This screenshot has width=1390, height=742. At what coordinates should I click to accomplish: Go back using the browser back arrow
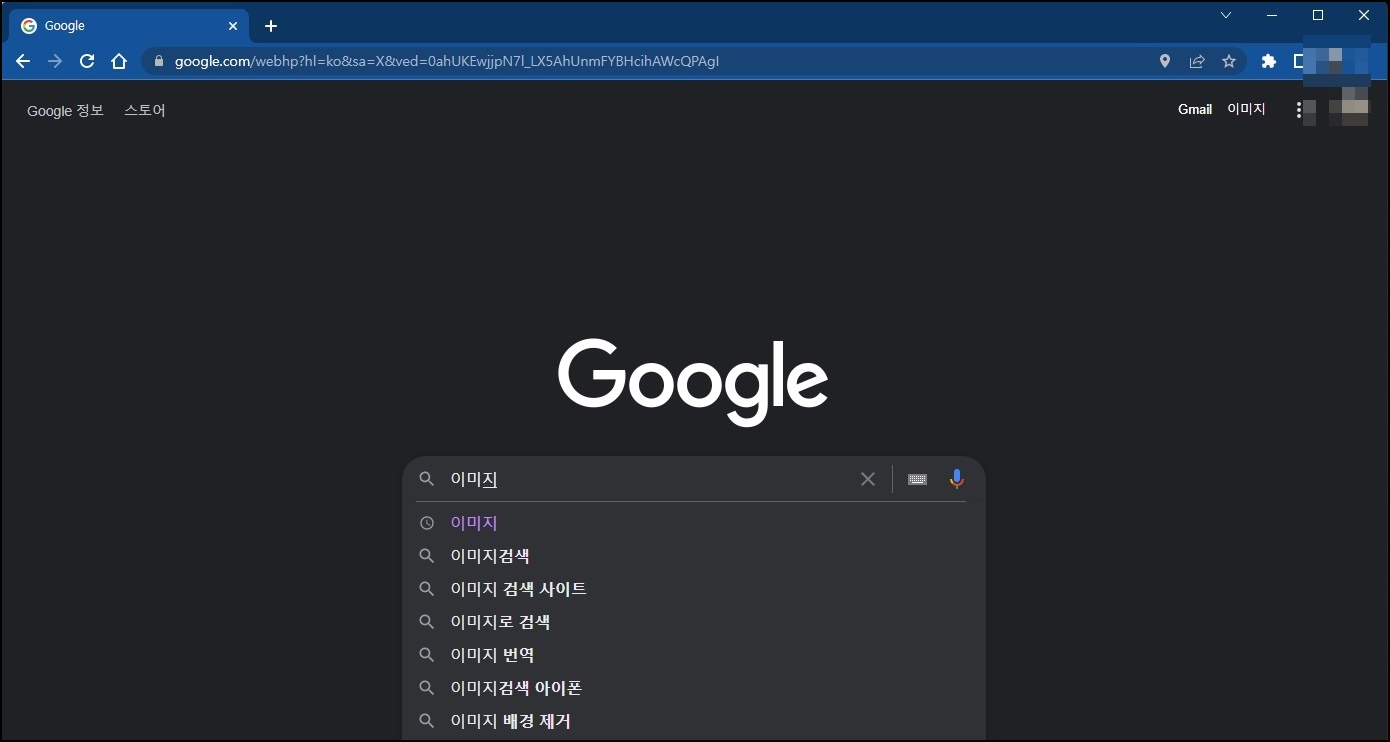tap(23, 61)
